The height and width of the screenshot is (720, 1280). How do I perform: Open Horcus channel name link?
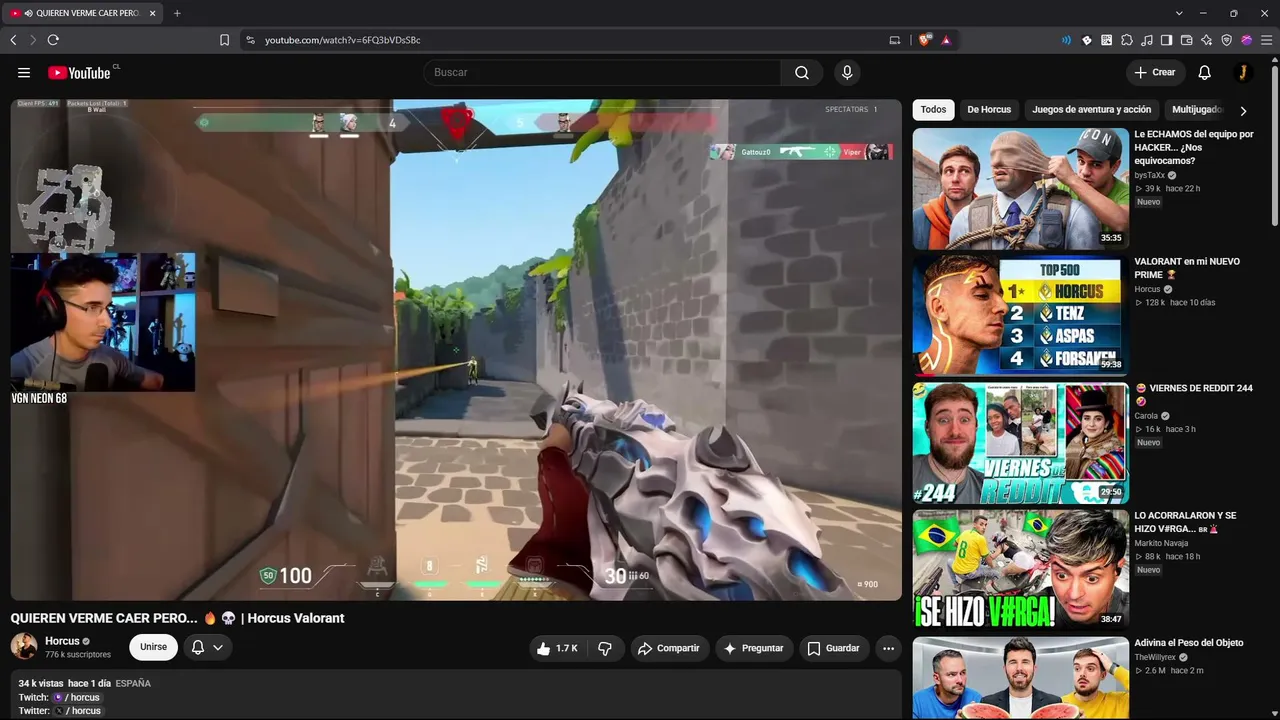click(62, 641)
